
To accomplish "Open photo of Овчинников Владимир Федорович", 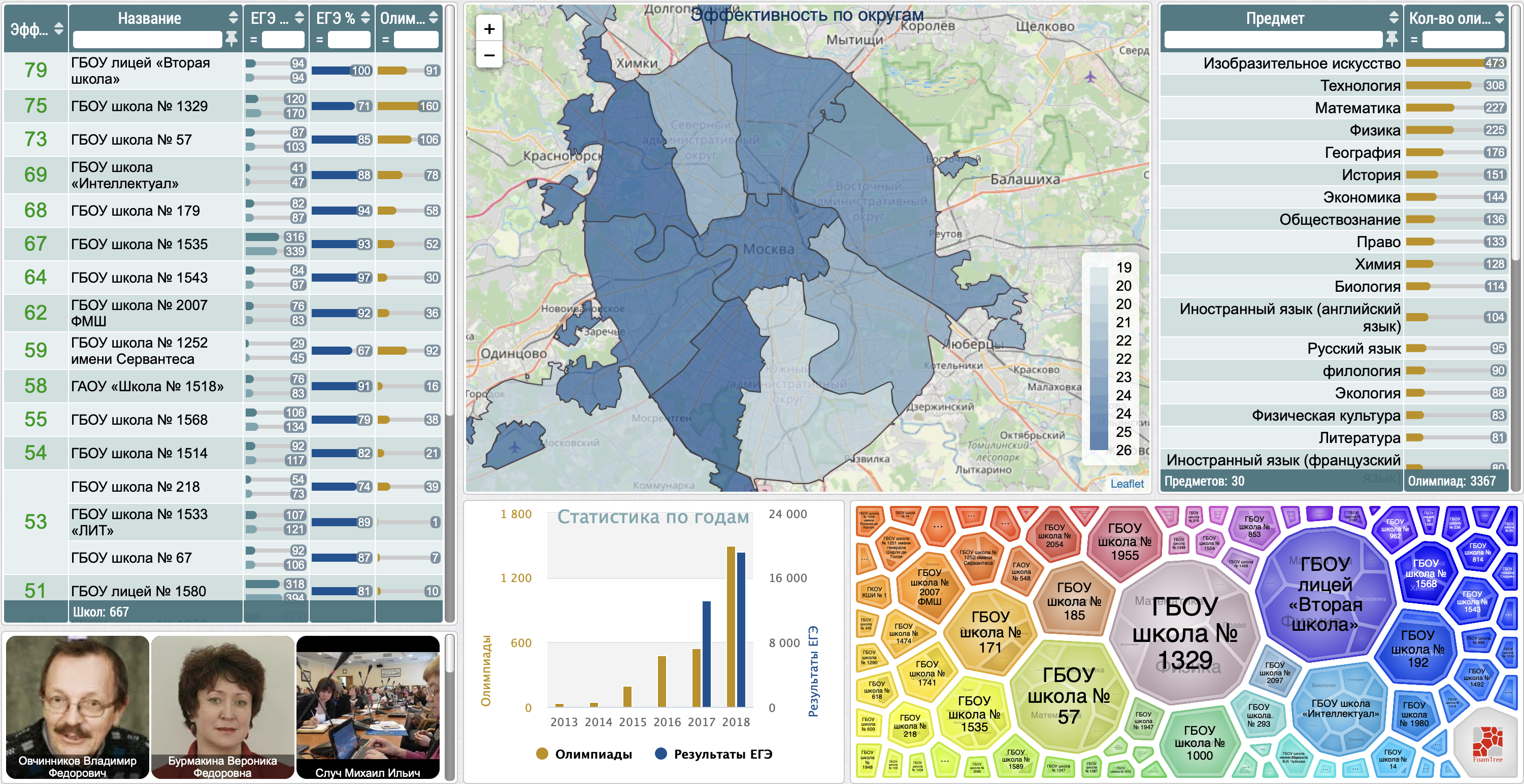I will 77,707.
